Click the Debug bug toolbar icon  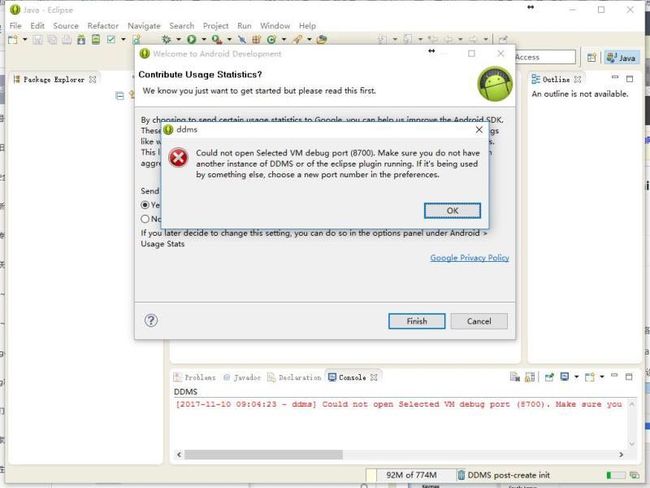coord(166,39)
